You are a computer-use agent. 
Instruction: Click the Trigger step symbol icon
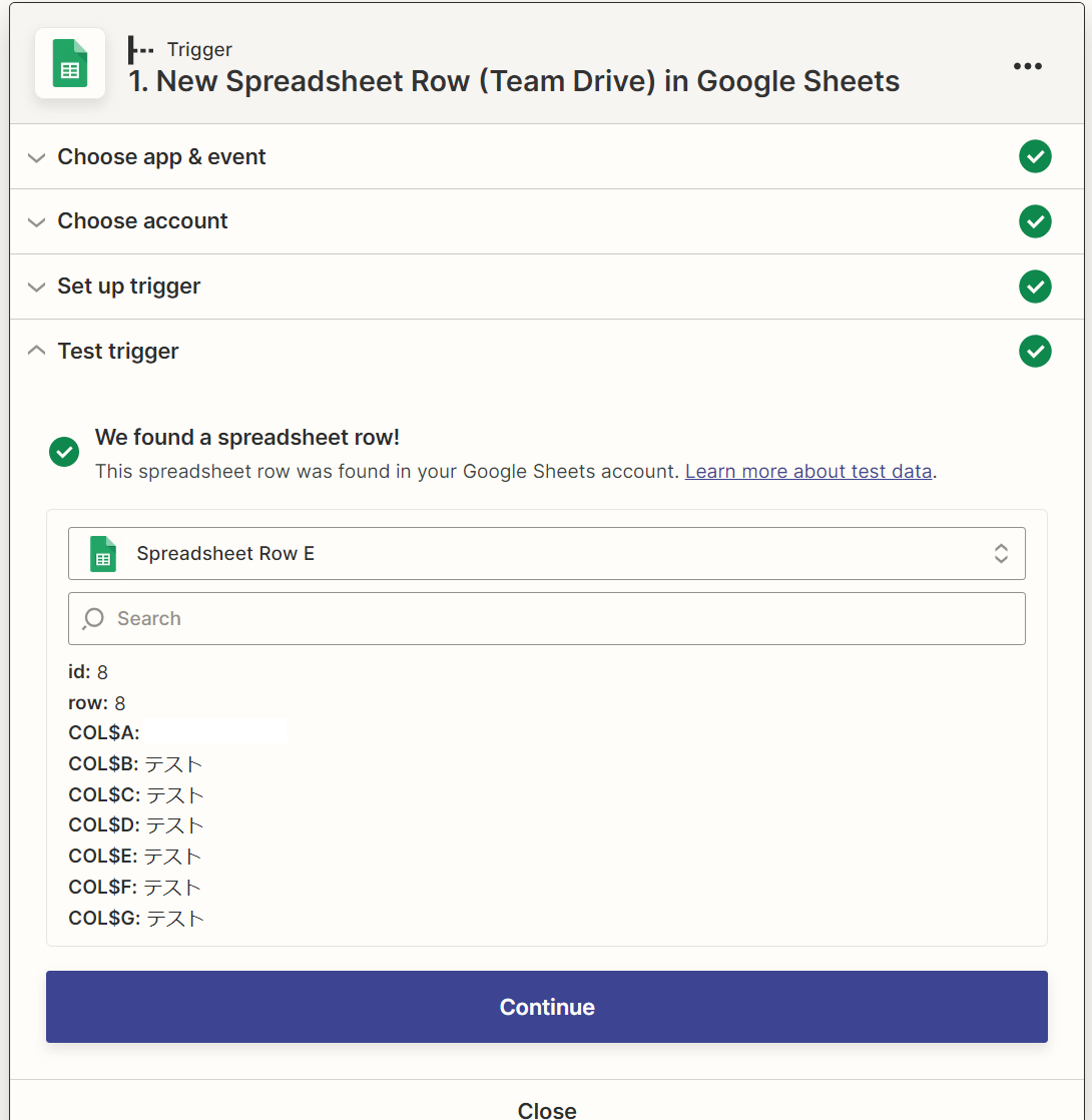click(x=141, y=50)
